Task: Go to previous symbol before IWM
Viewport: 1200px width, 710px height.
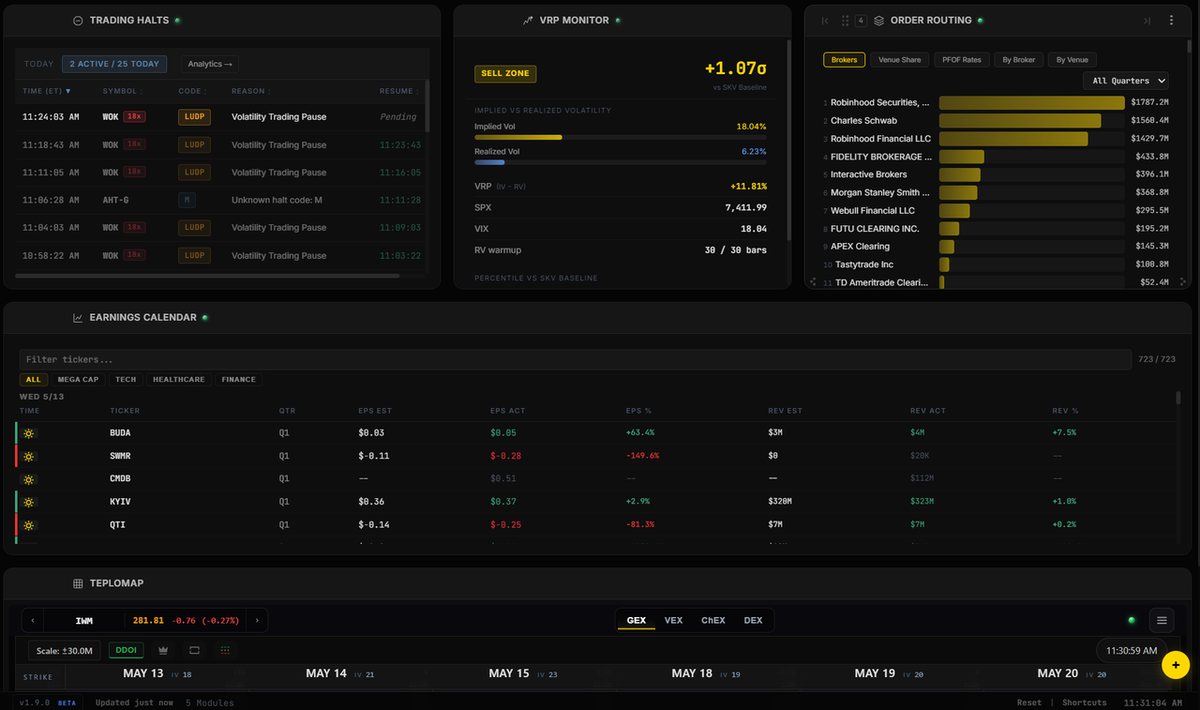Action: [x=34, y=621]
